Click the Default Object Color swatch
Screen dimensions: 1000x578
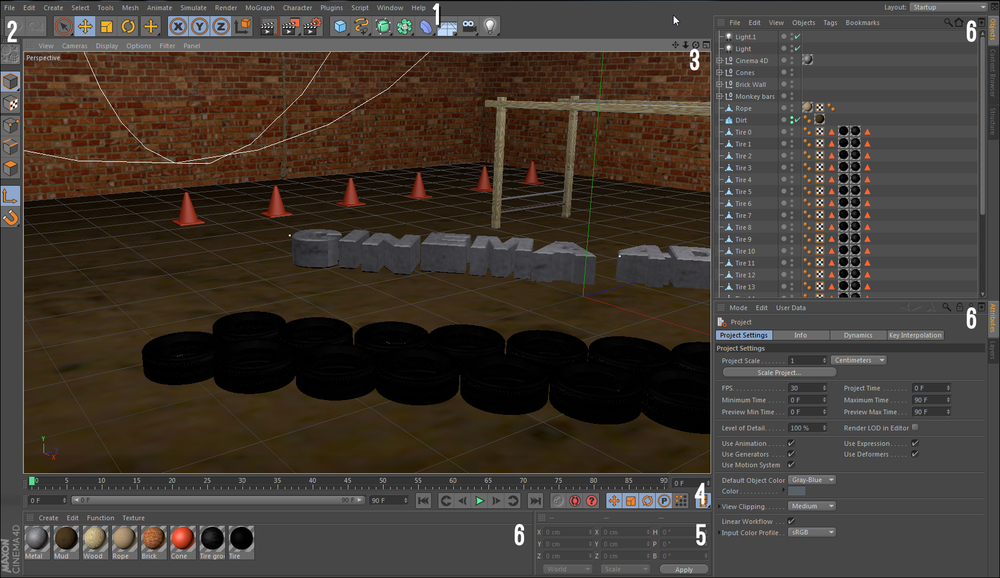[797, 491]
